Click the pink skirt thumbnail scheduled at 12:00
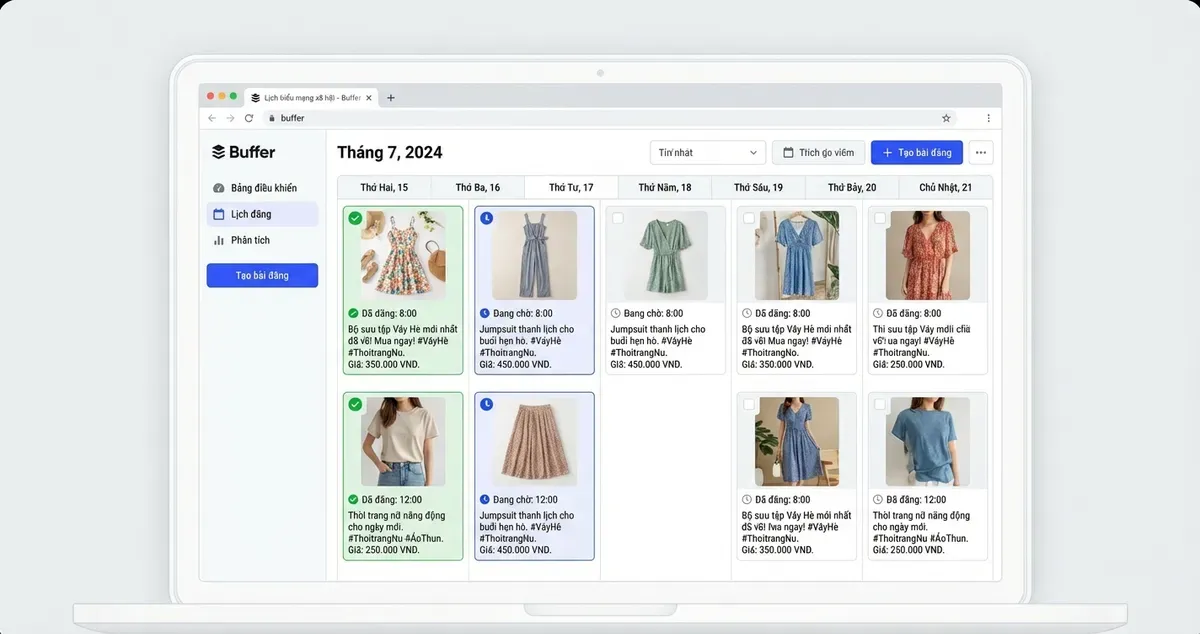The height and width of the screenshot is (634, 1200). coord(534,441)
